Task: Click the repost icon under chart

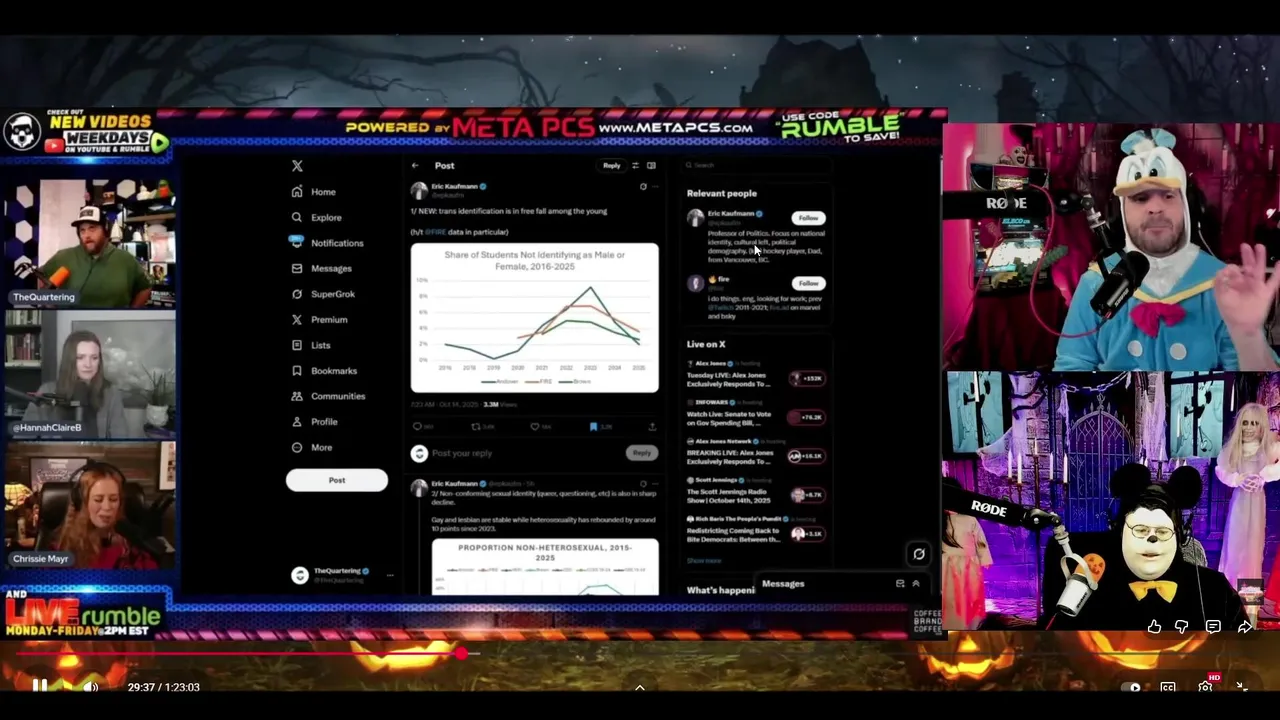Action: [477, 427]
